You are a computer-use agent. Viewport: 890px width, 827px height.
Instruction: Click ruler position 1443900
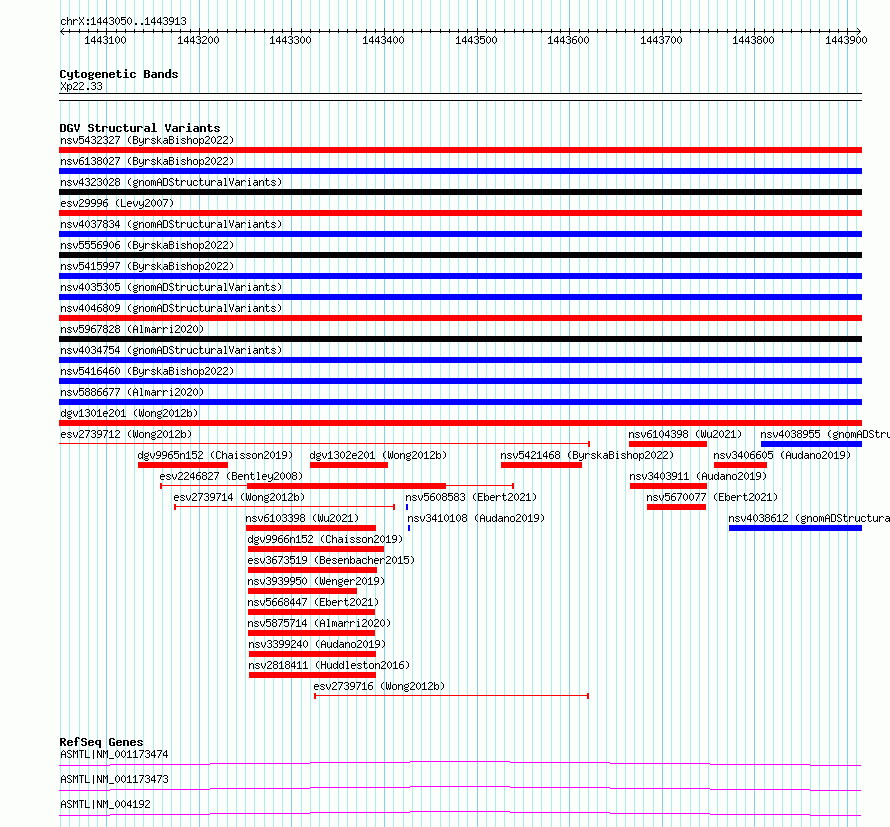click(846, 40)
